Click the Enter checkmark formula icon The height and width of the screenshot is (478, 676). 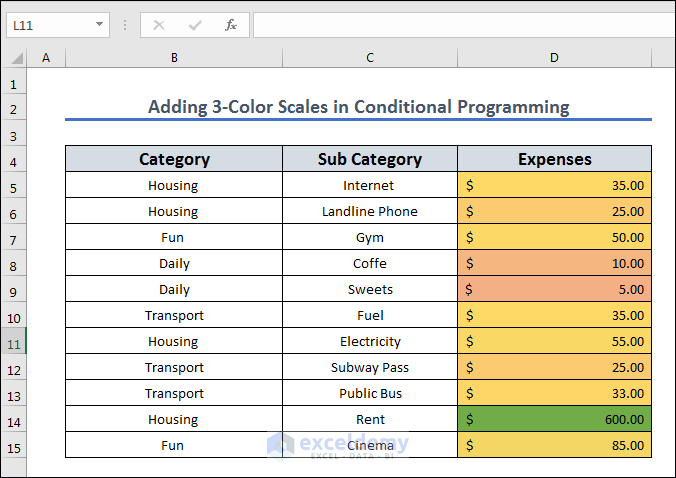[x=195, y=25]
